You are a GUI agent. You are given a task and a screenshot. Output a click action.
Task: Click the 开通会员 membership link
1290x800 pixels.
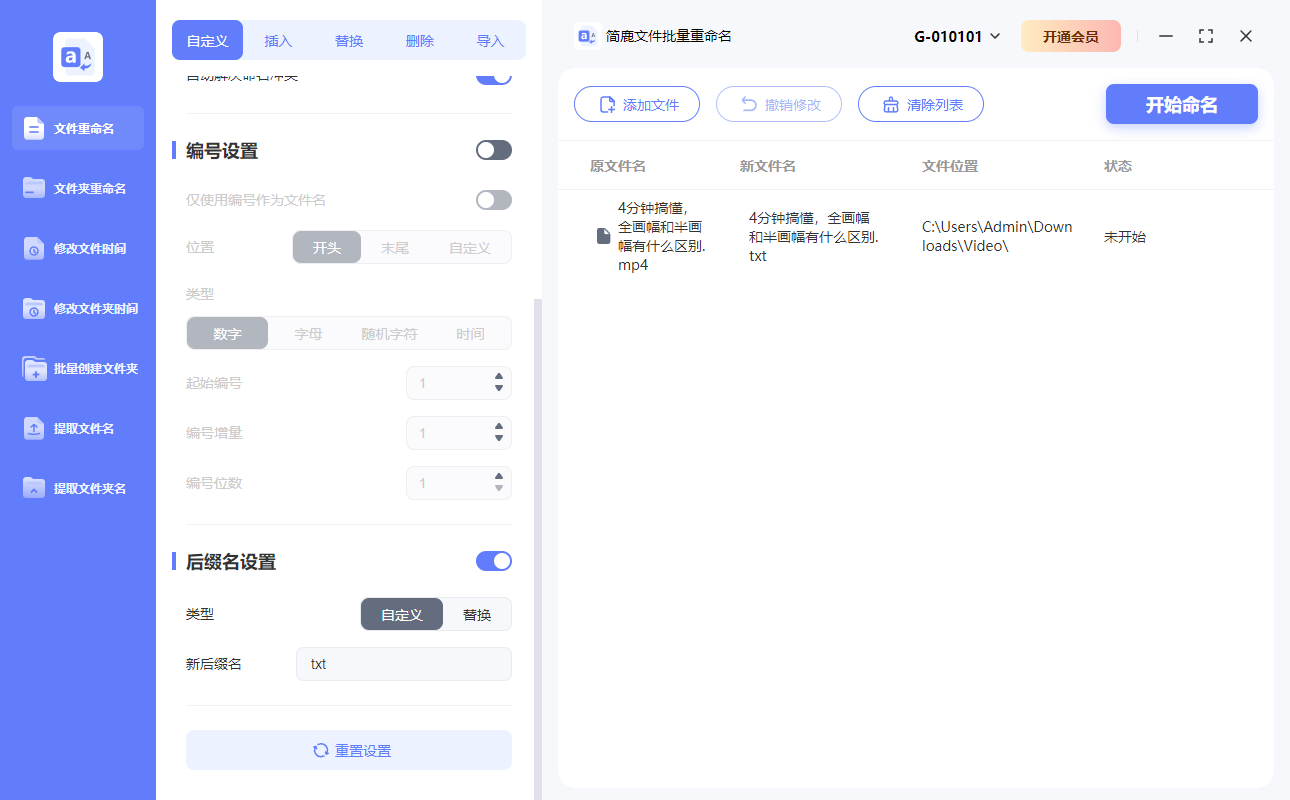pyautogui.click(x=1070, y=35)
